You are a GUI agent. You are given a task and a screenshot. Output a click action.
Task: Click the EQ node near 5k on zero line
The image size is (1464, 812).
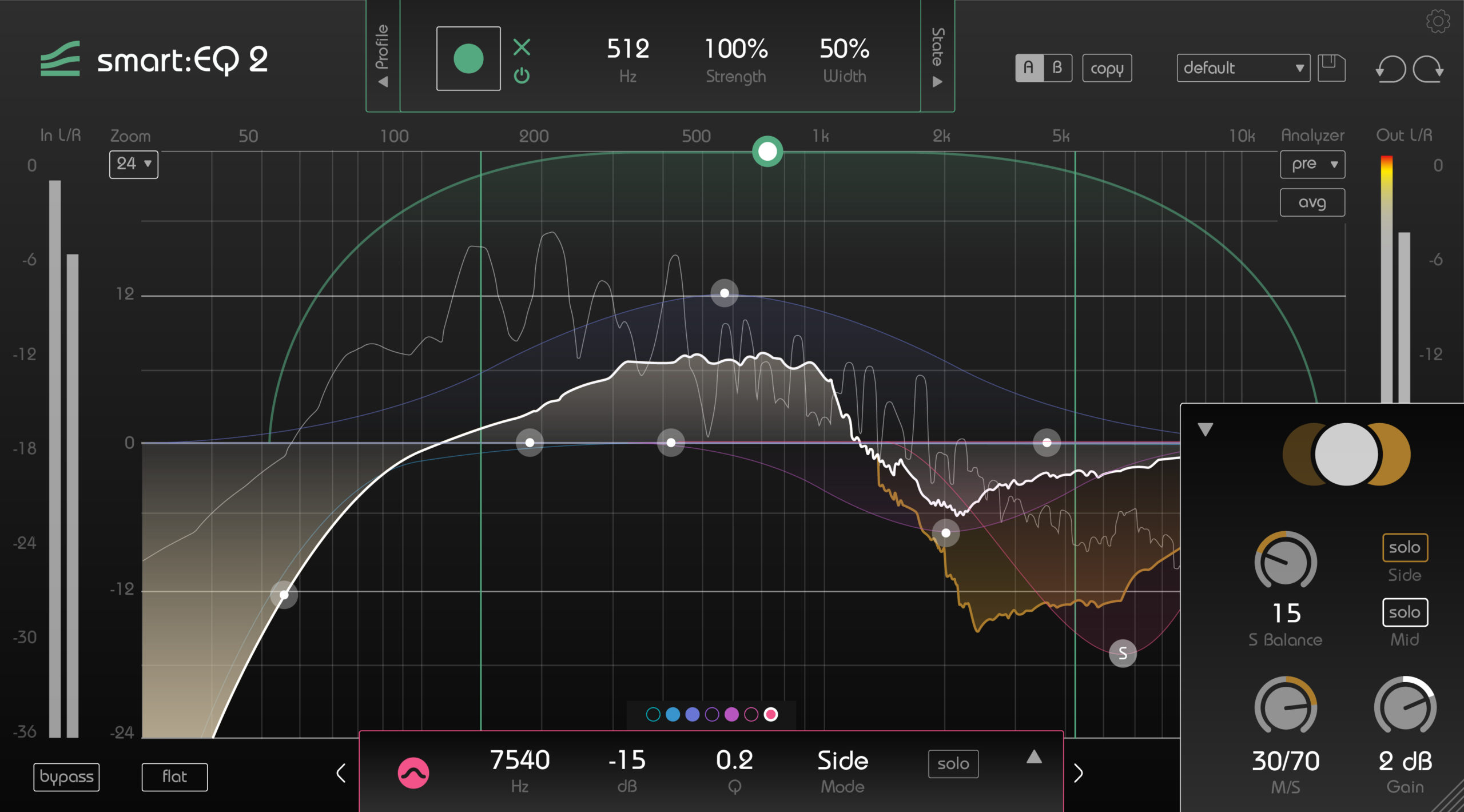(x=1047, y=443)
